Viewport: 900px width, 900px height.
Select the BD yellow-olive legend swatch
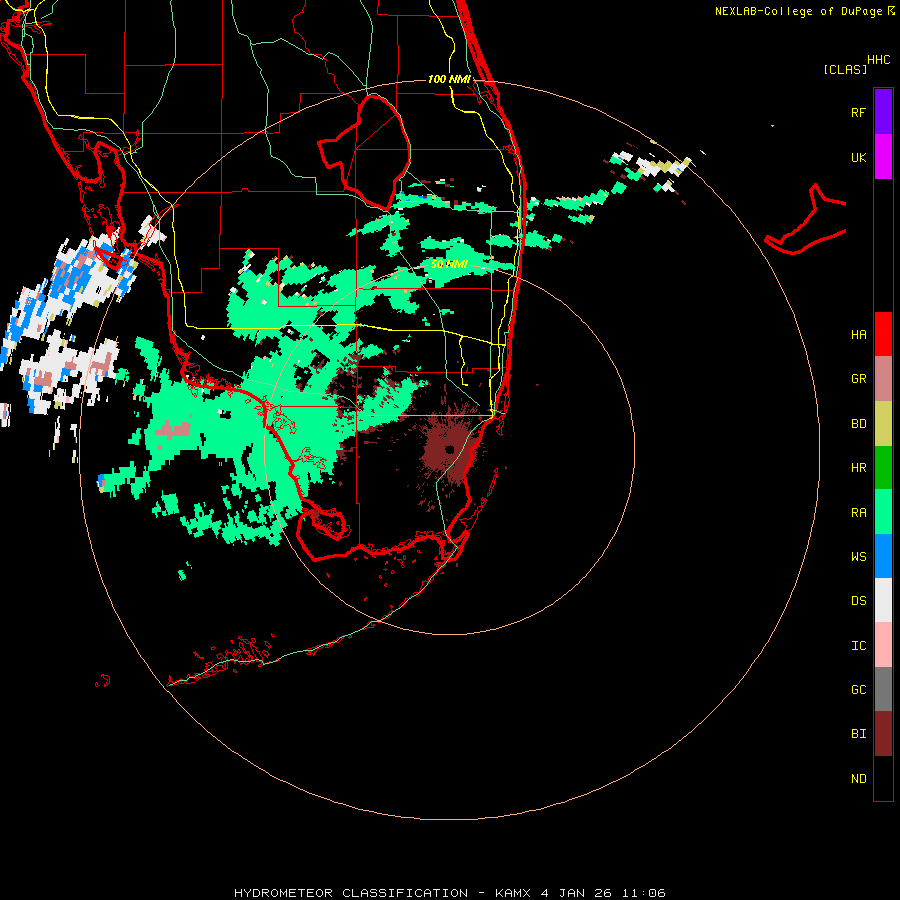tap(883, 424)
